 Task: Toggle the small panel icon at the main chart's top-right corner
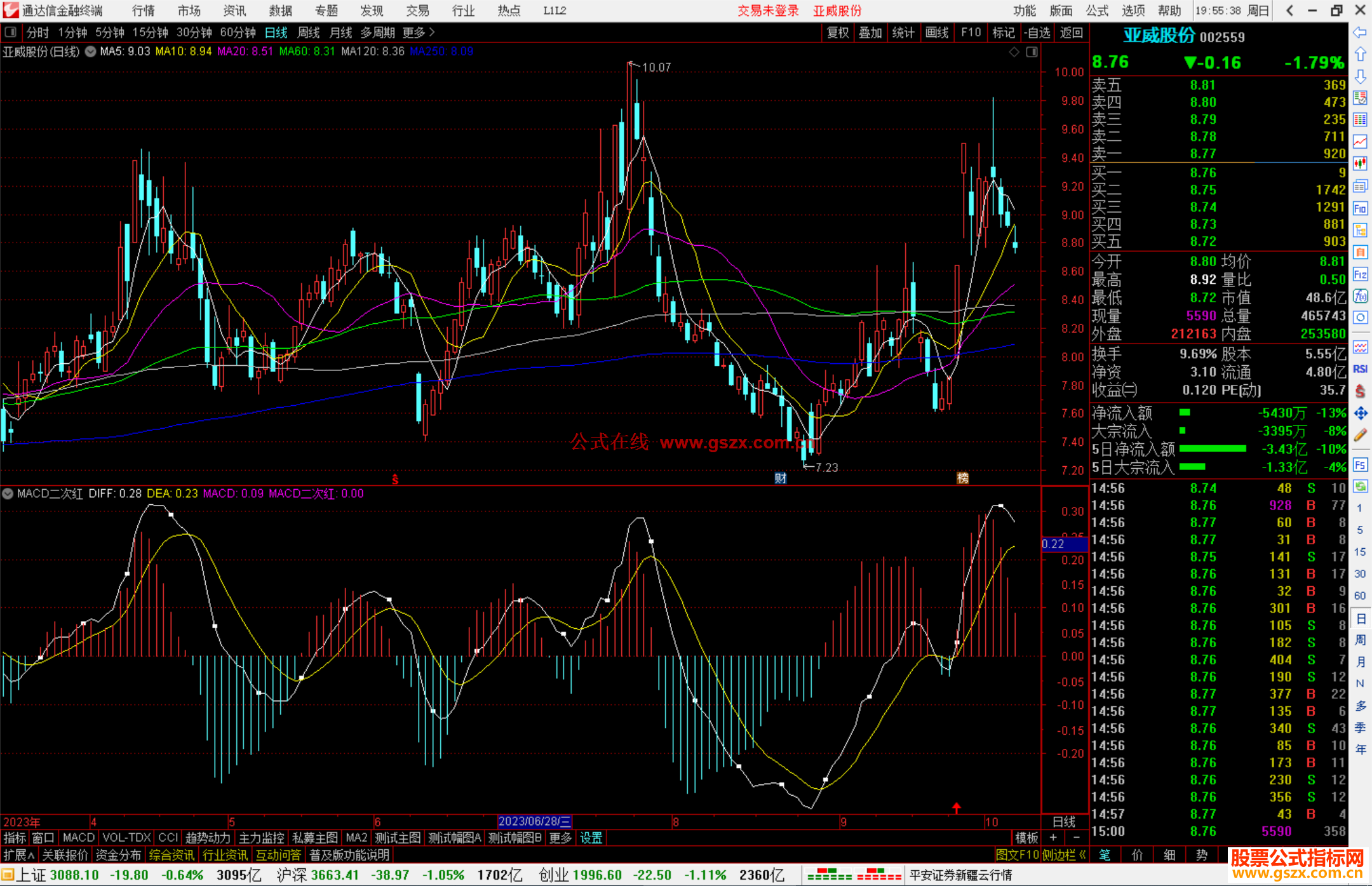[1032, 52]
